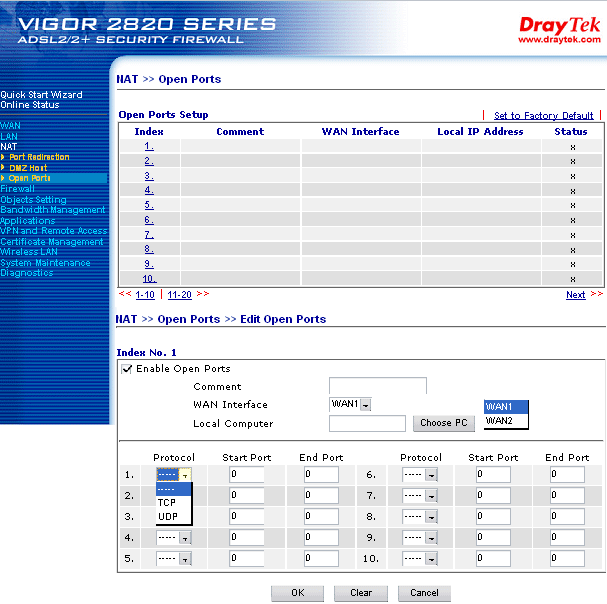Open Wireless LAN in sidebar

click(x=29, y=252)
